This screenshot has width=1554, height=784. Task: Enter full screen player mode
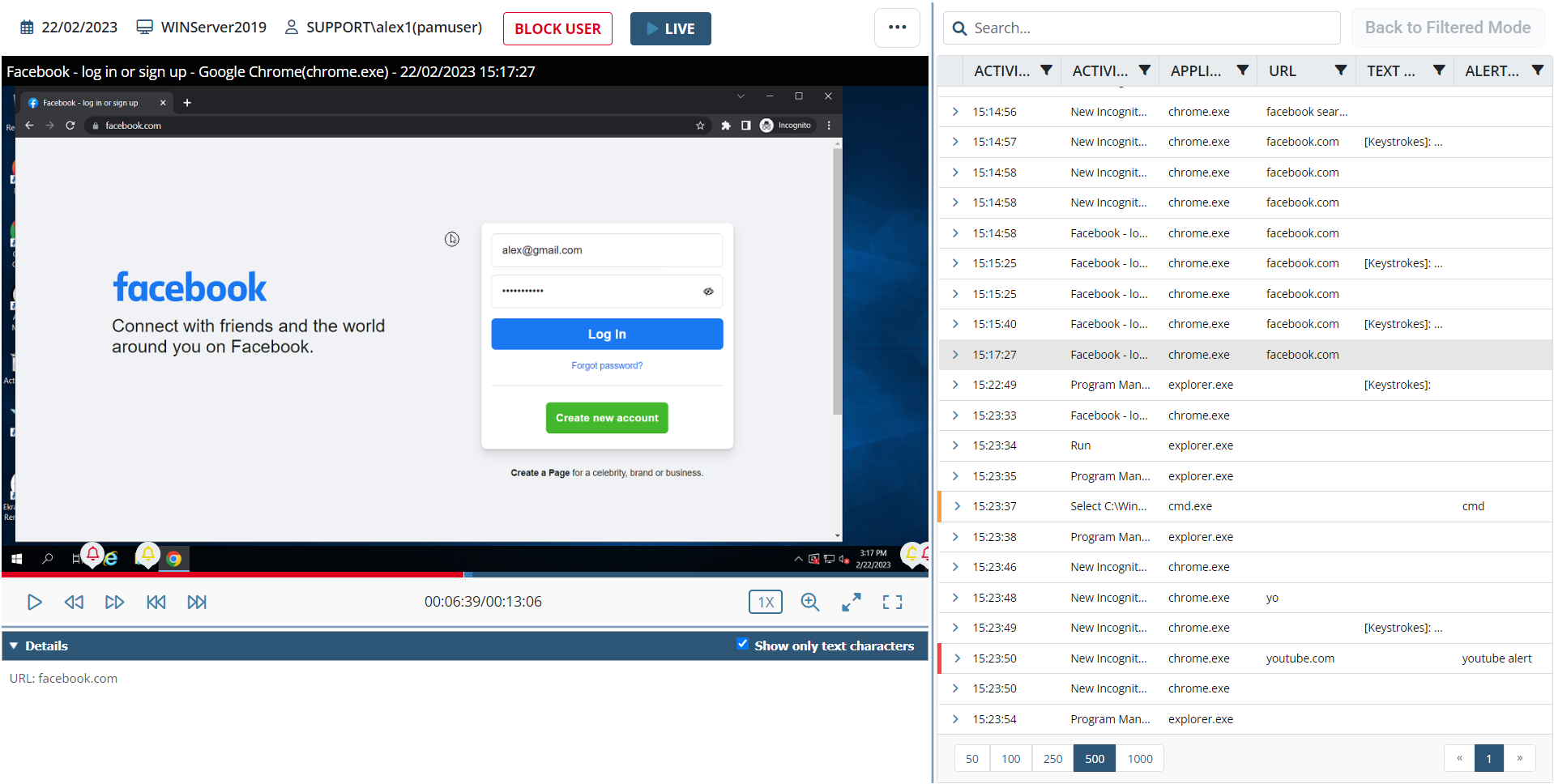click(x=892, y=602)
